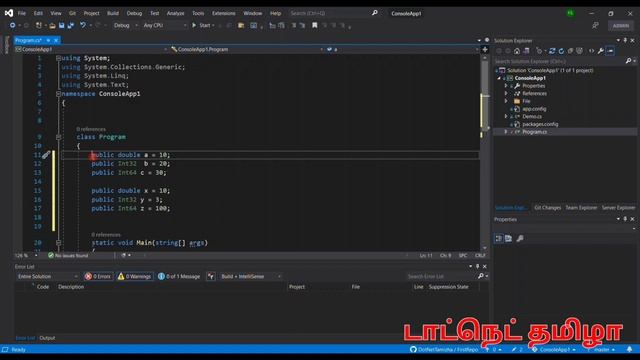Select app.config in Solution Explorer

click(x=534, y=109)
